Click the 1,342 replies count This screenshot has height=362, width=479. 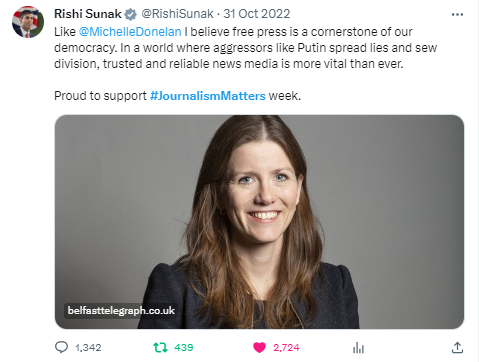88,348
